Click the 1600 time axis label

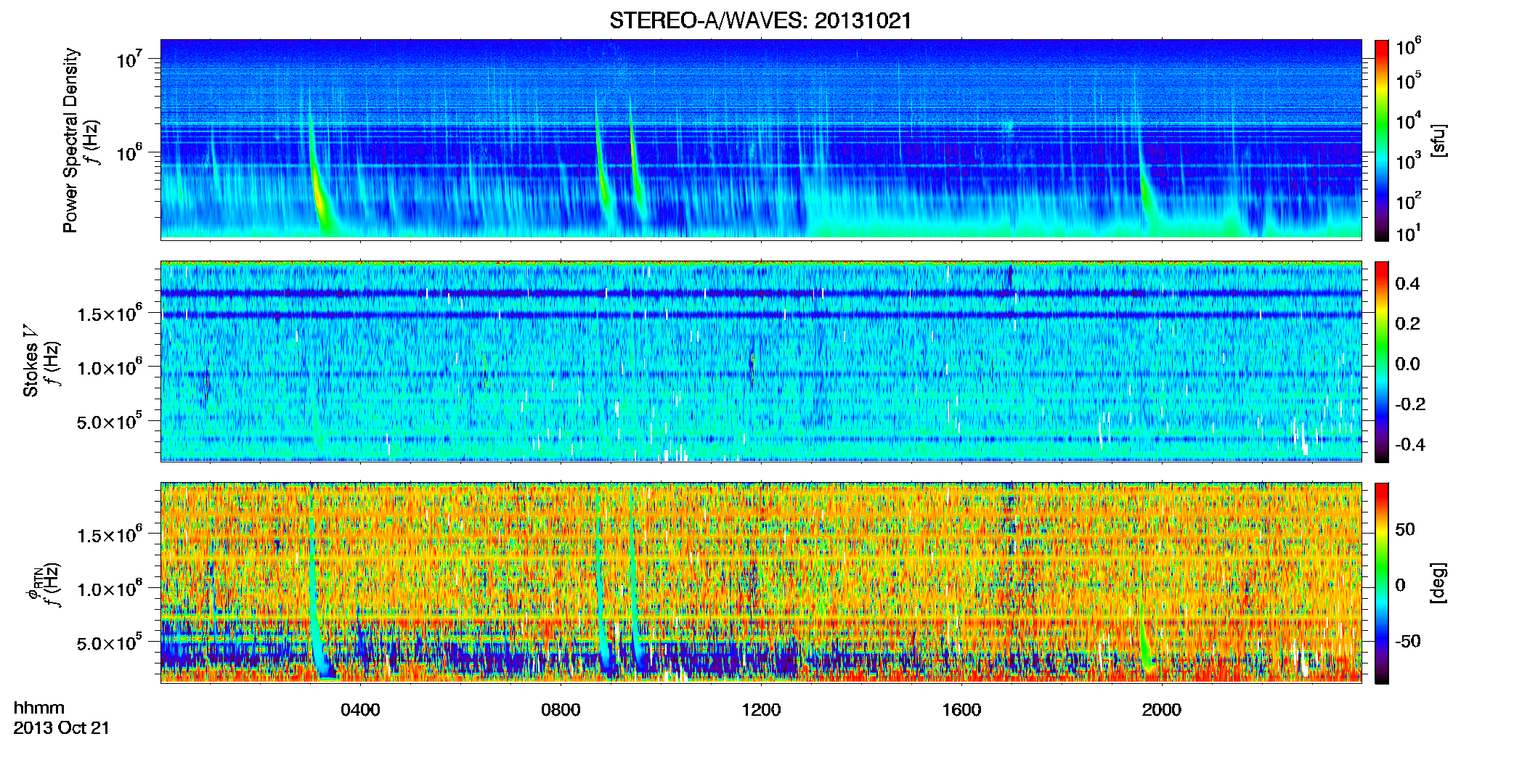(x=961, y=710)
